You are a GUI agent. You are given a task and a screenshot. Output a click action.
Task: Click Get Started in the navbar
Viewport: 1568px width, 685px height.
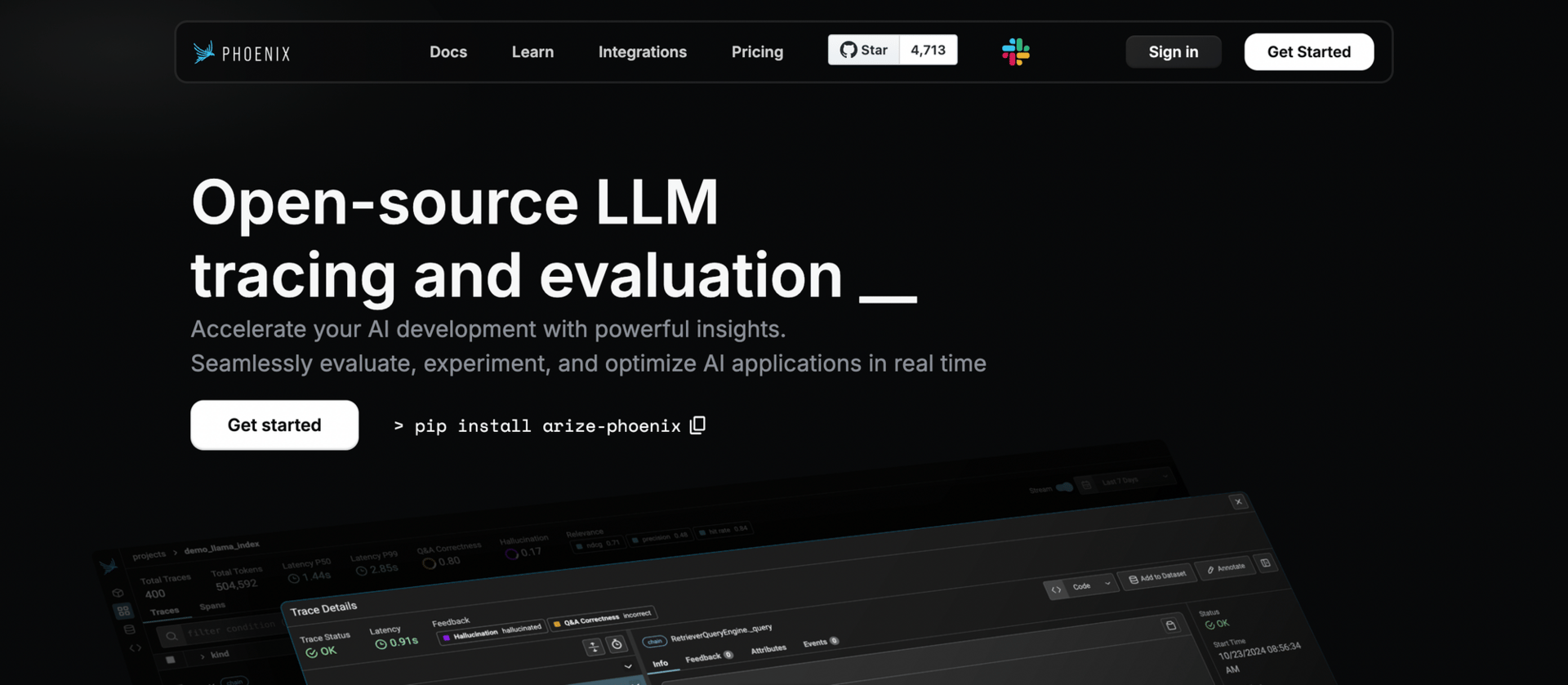tap(1309, 52)
